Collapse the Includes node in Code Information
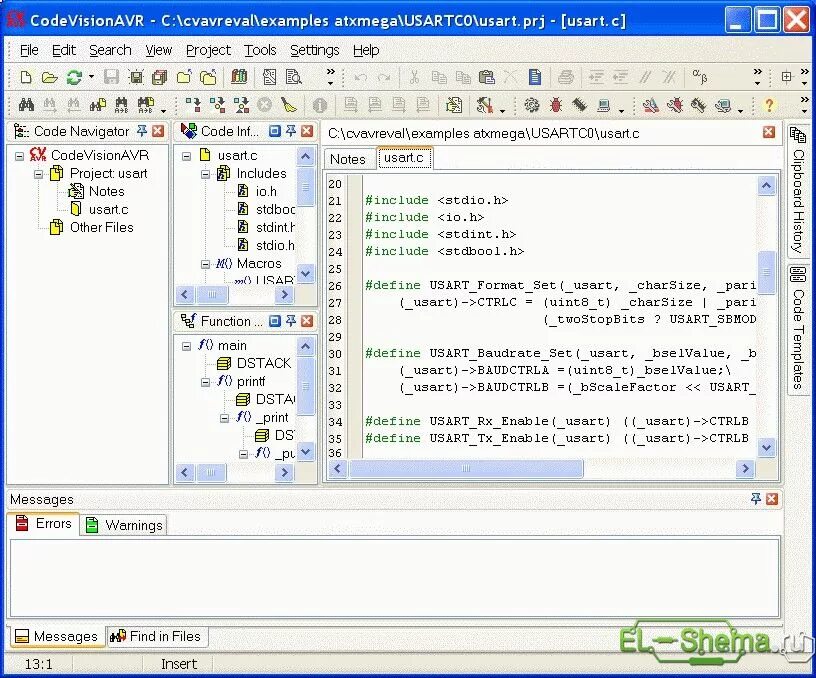Viewport: 816px width, 678px height. tap(205, 174)
